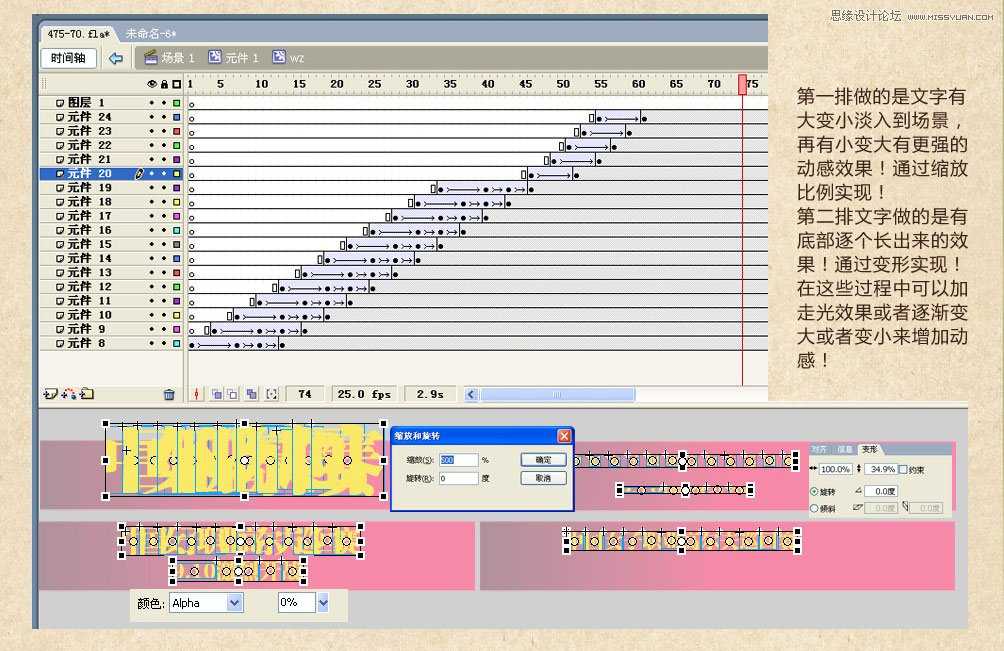Click the eye column header icon

click(152, 84)
